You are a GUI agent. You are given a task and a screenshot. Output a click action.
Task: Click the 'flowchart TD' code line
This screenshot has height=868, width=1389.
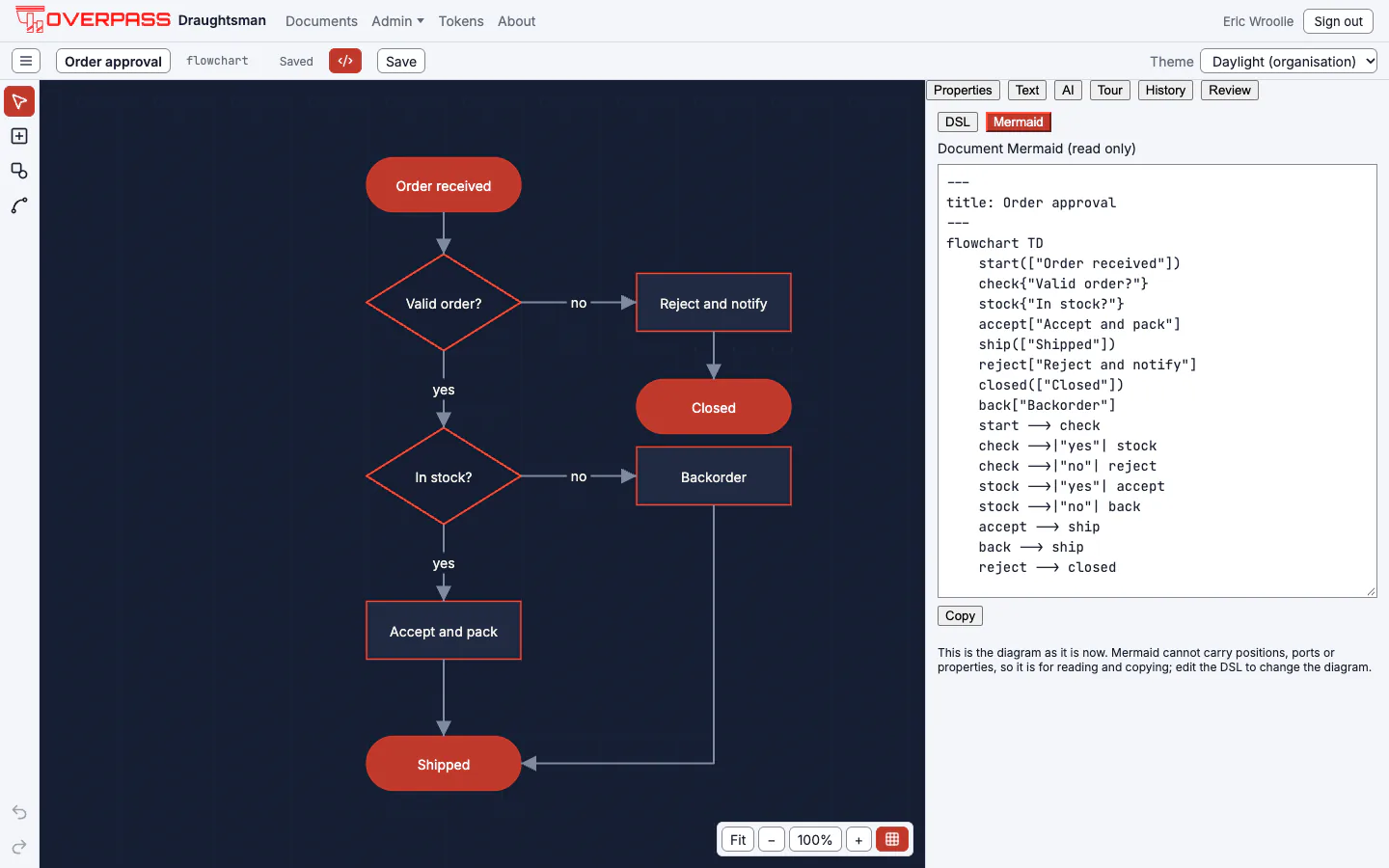pyautogui.click(x=994, y=243)
